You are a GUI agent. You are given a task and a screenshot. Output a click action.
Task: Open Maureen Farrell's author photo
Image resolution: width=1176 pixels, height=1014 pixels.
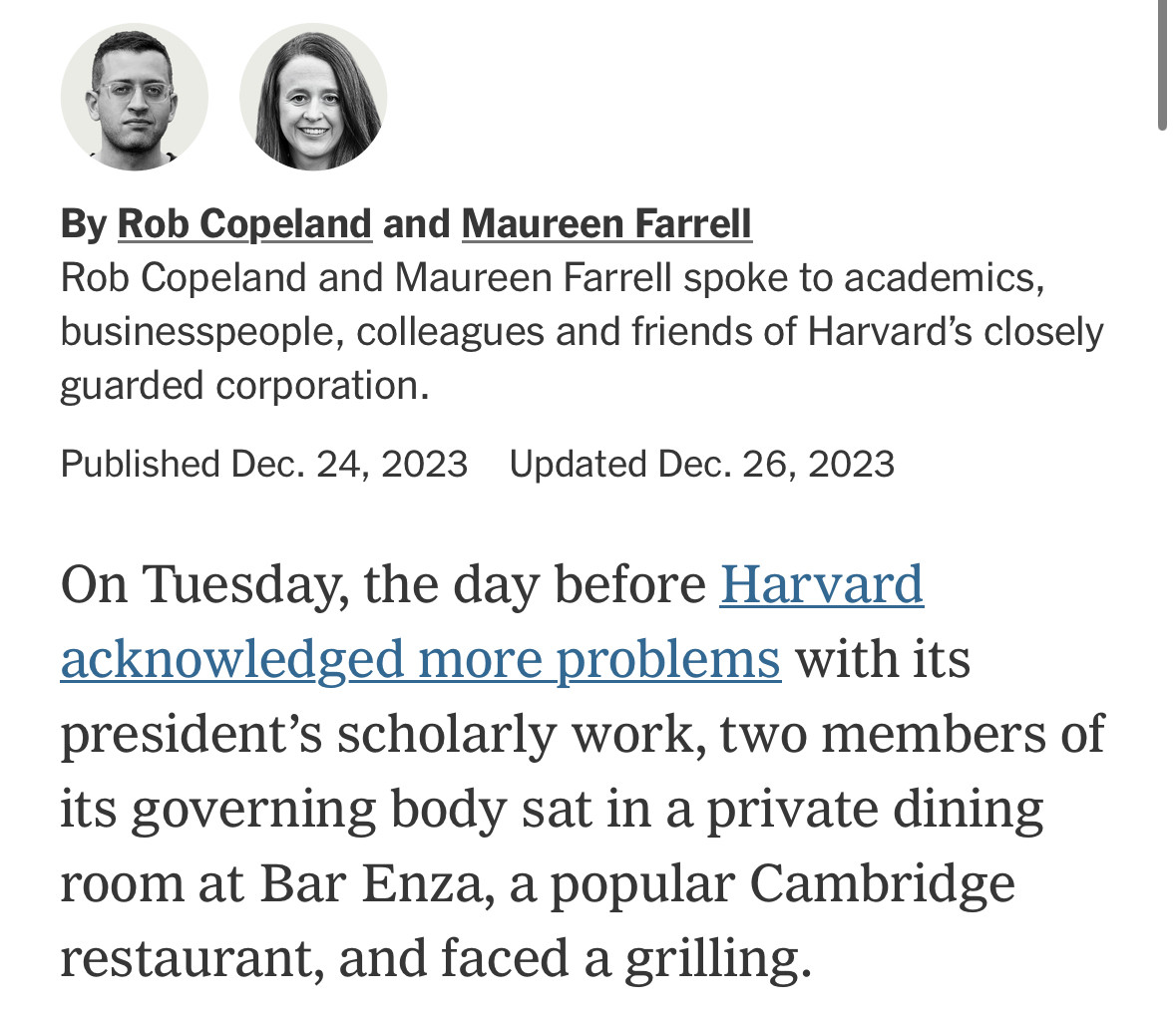point(313,97)
